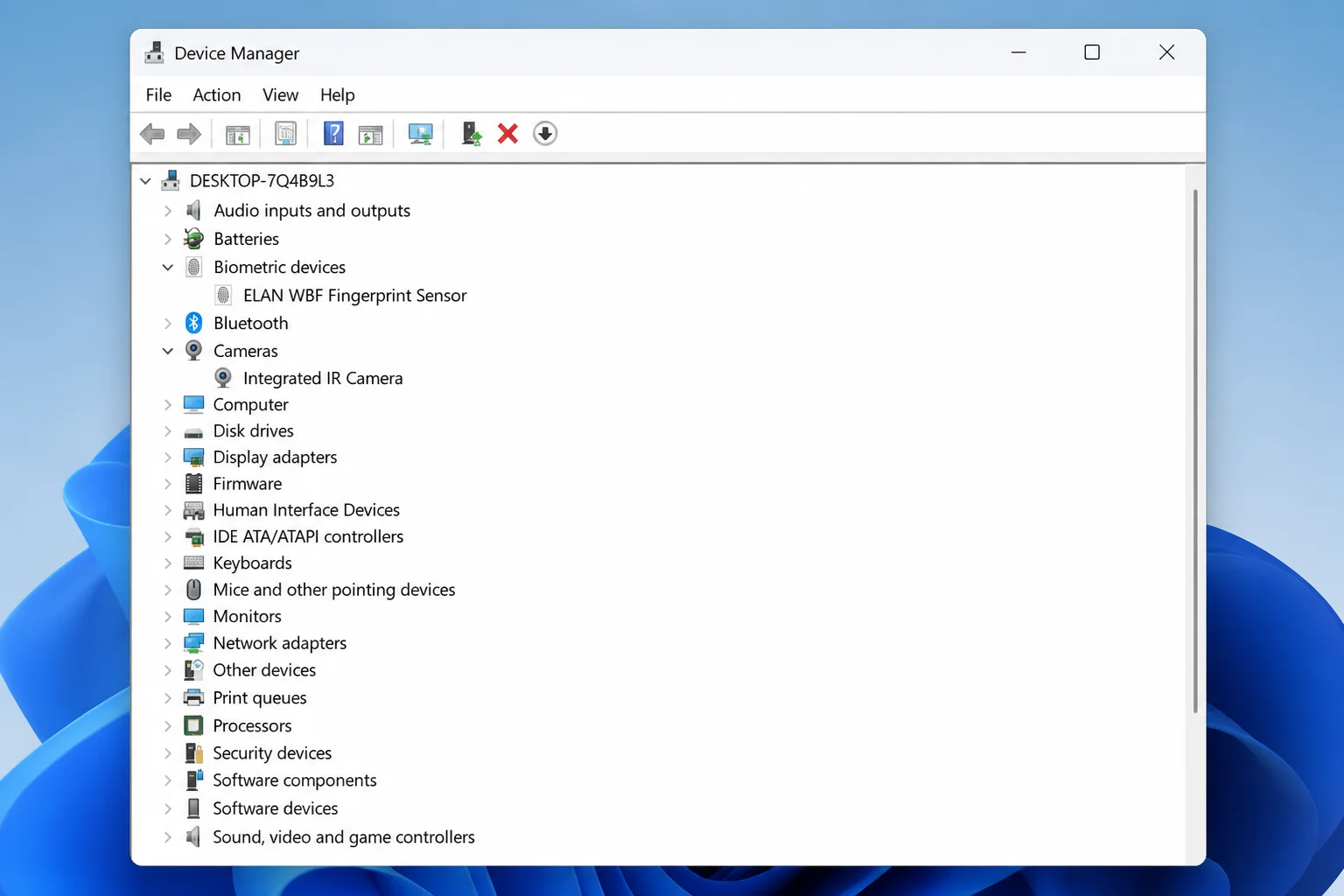Click the vertical scrollbar thumb

click(1195, 451)
